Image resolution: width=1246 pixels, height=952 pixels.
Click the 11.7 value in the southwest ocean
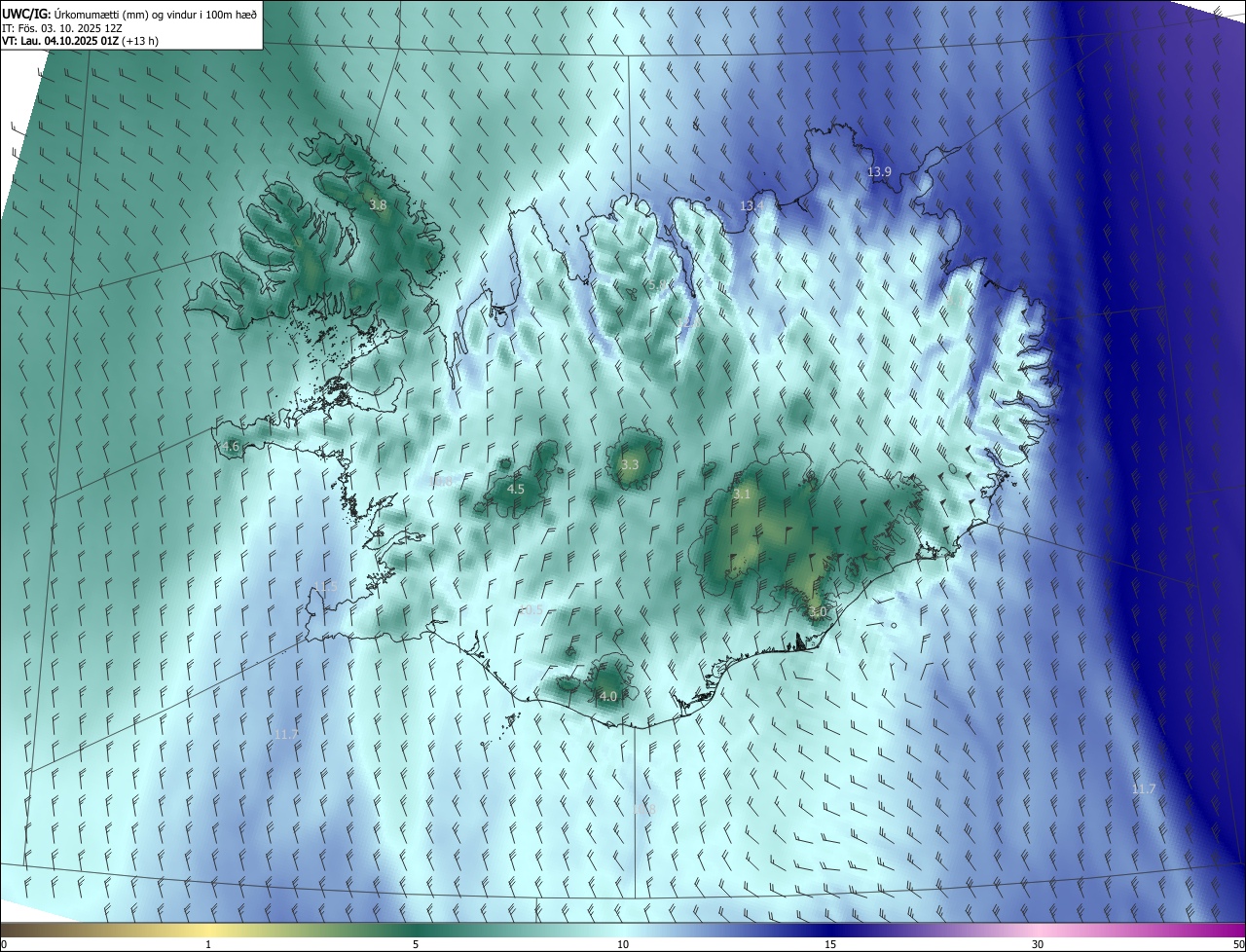tap(285, 735)
